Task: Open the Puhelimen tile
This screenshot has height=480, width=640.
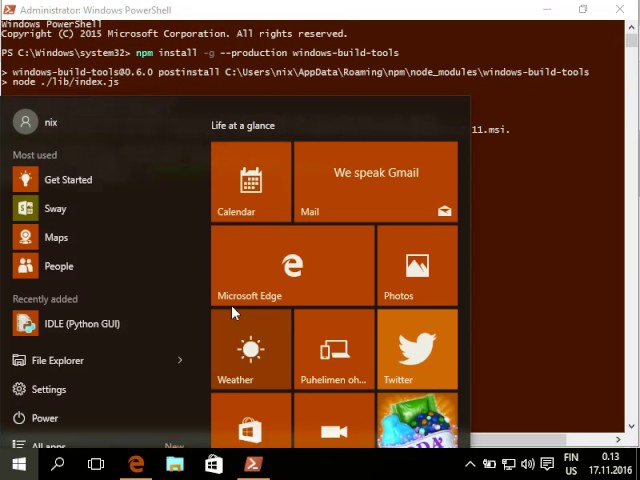Action: click(334, 349)
